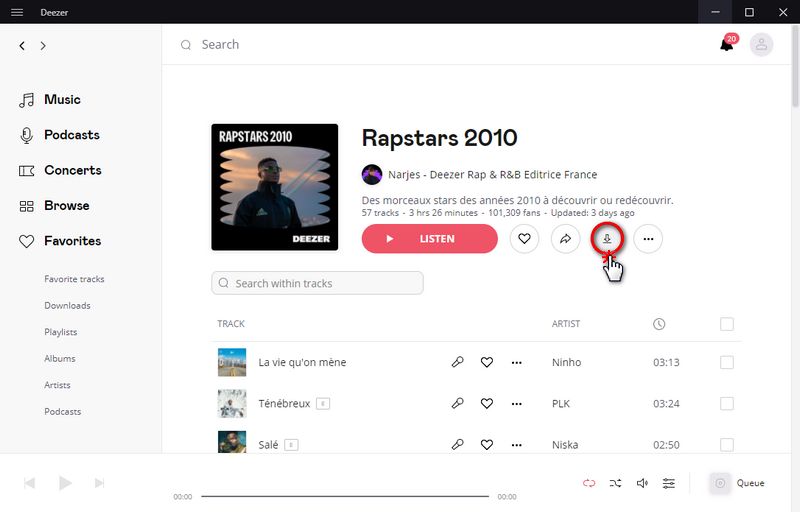The image size is (800, 512).
Task: Show lyrics microphone for Ténébreux
Action: tap(457, 403)
